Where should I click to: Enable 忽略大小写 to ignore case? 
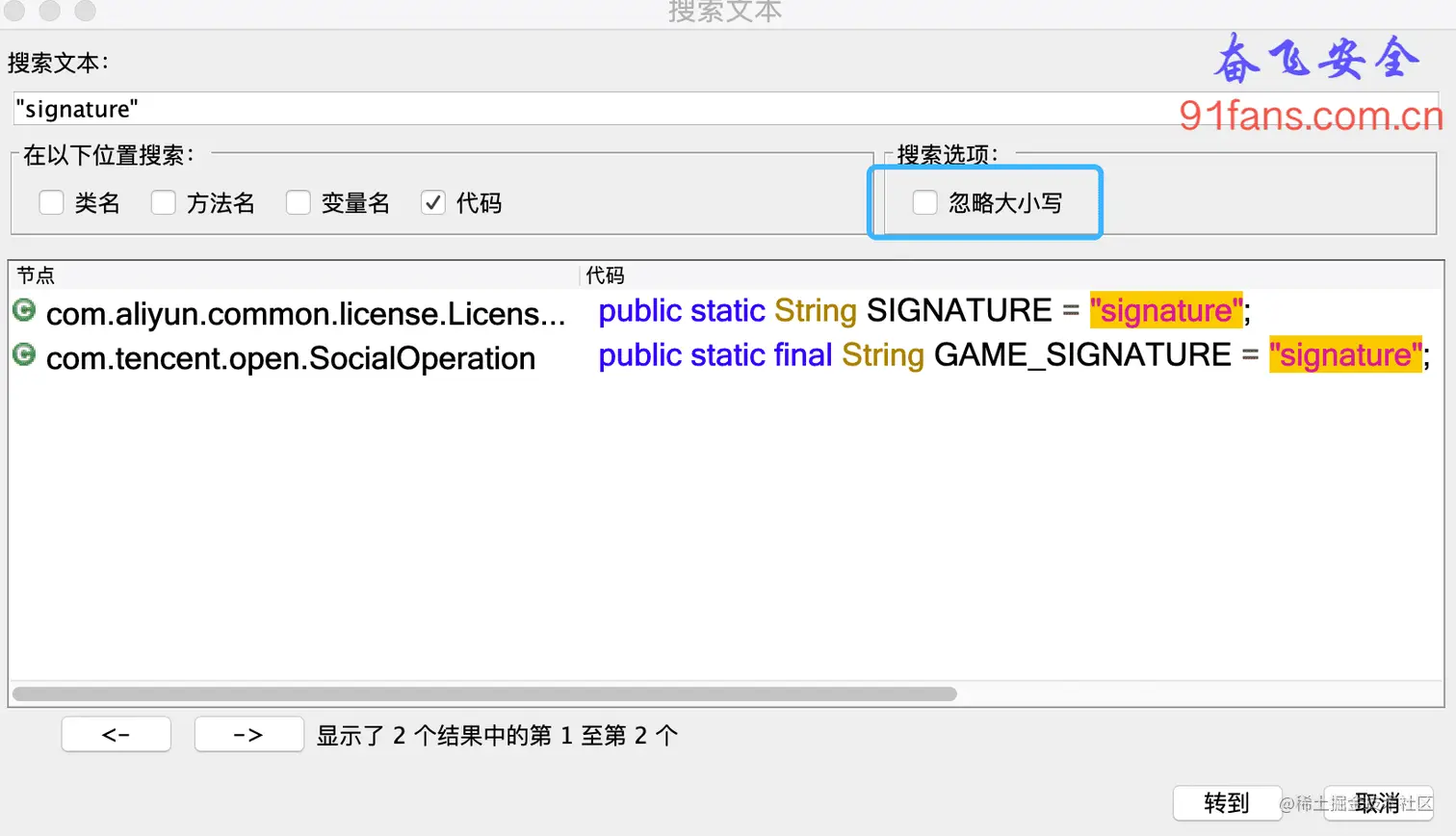tap(924, 203)
